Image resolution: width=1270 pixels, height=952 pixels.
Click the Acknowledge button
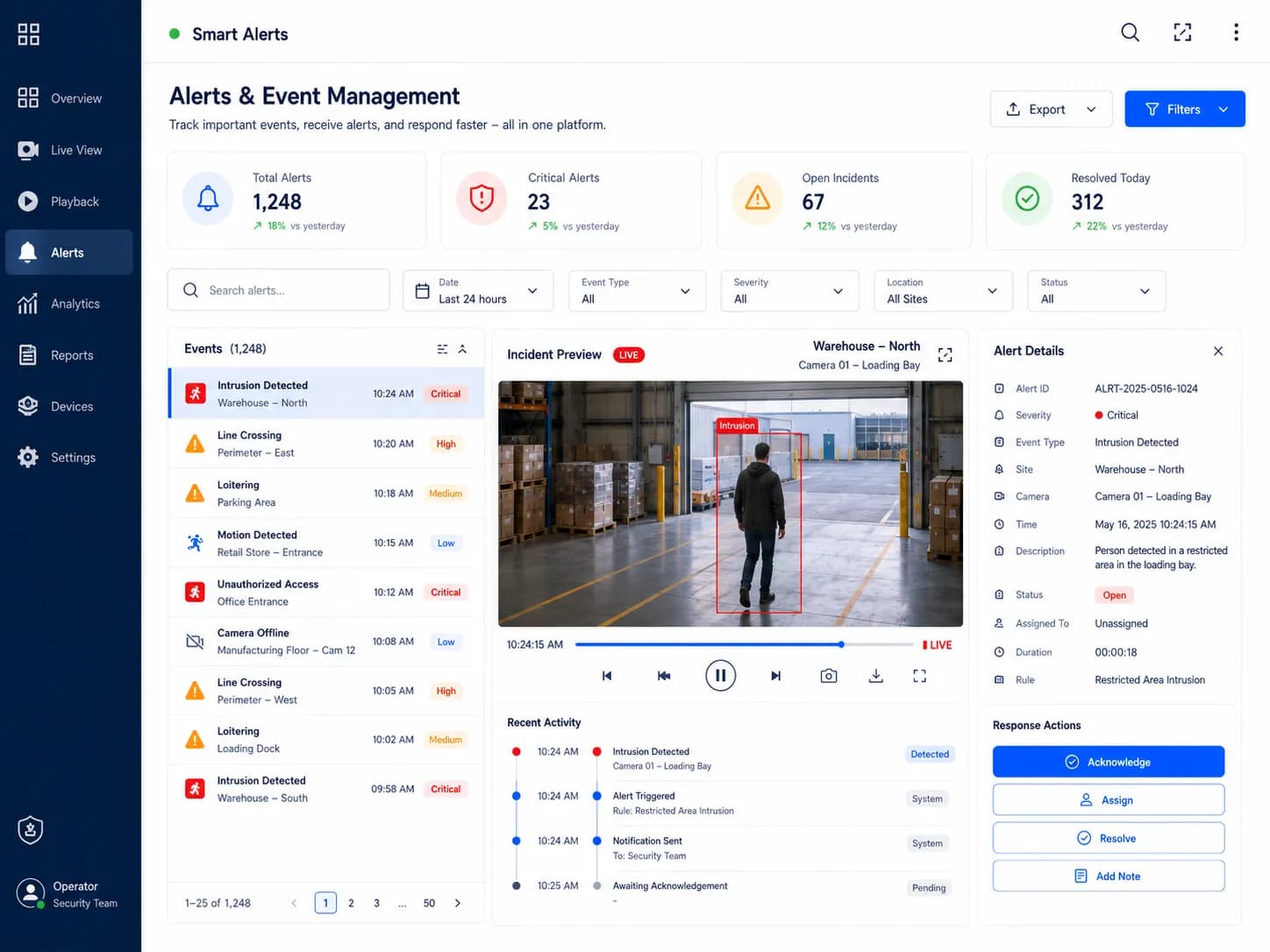click(x=1108, y=762)
